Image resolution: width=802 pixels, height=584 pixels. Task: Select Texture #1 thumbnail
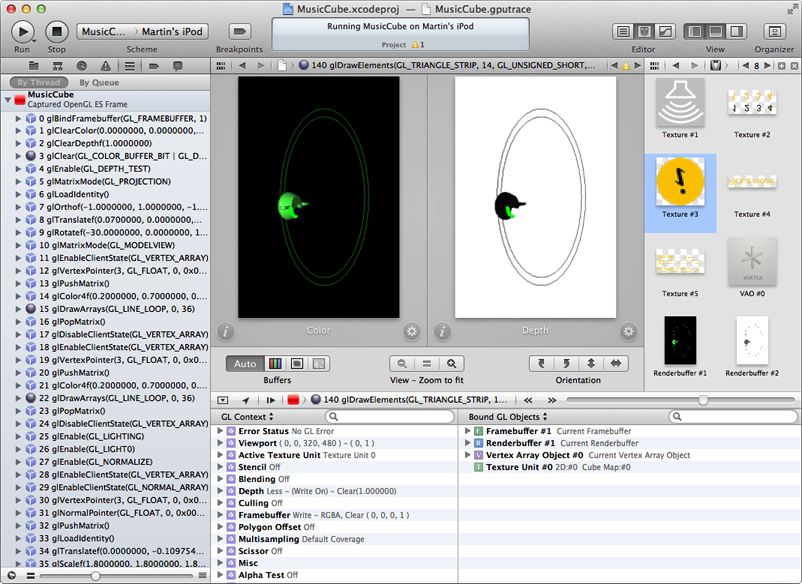coord(680,103)
